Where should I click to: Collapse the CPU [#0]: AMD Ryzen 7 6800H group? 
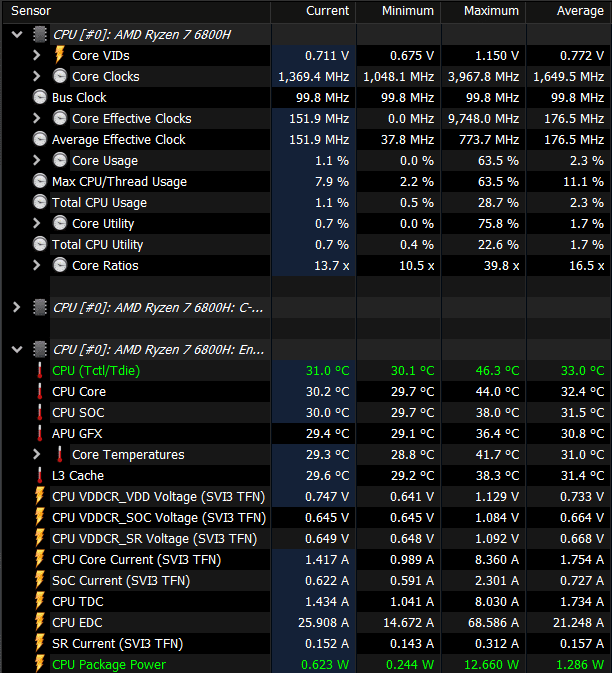pos(17,34)
